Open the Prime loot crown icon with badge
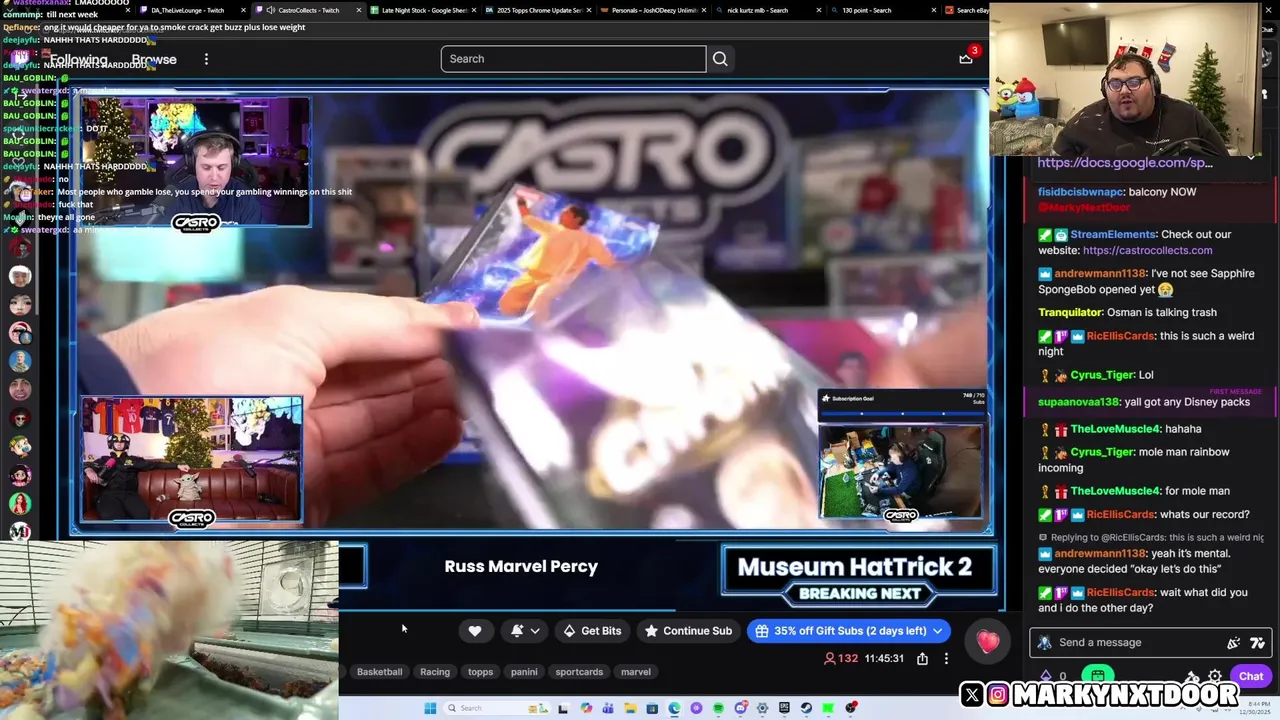Image resolution: width=1280 pixels, height=720 pixels. [x=966, y=58]
